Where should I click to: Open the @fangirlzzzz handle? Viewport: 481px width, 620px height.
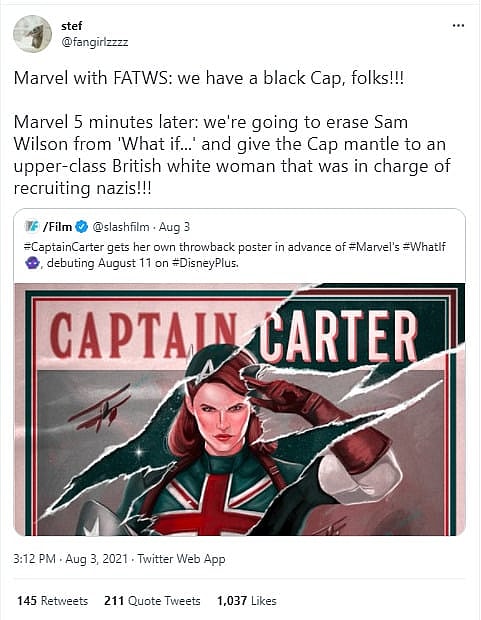[95, 42]
